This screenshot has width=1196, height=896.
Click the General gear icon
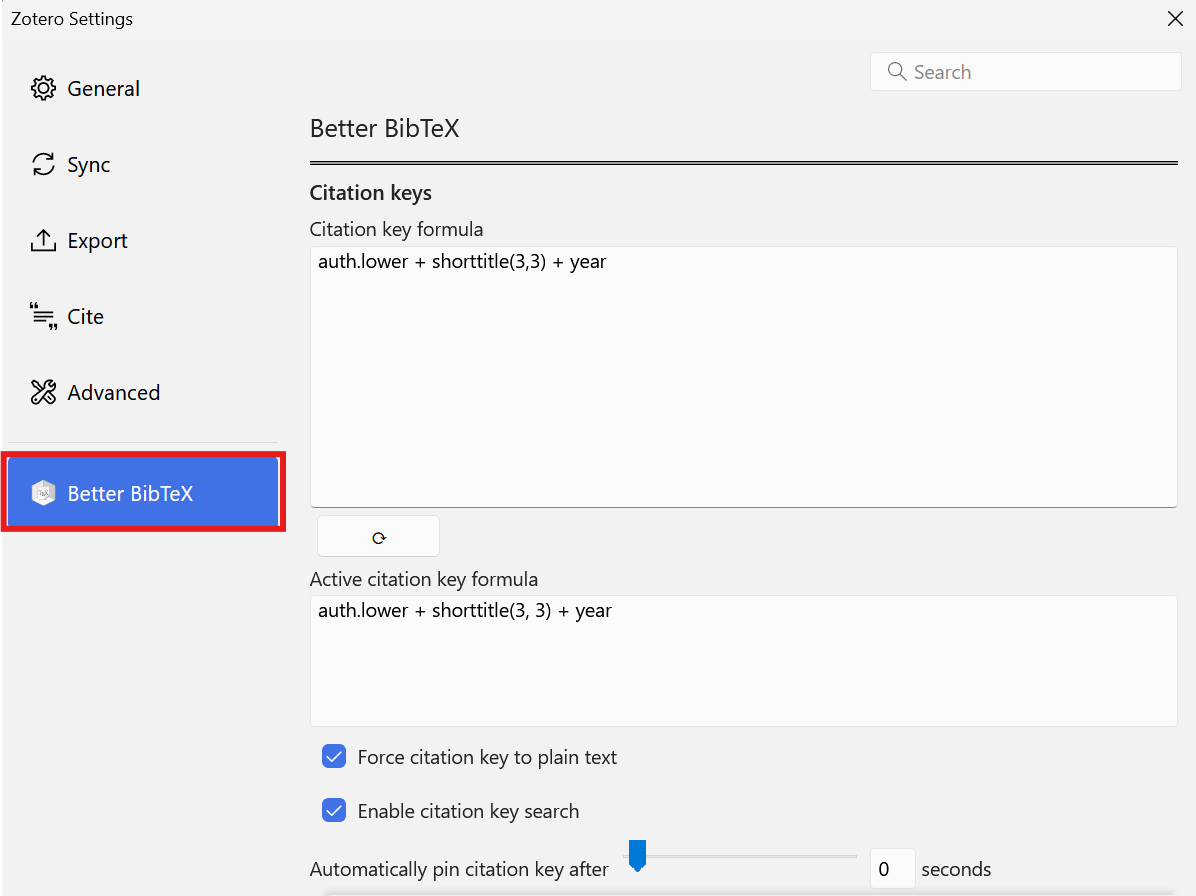tap(43, 88)
